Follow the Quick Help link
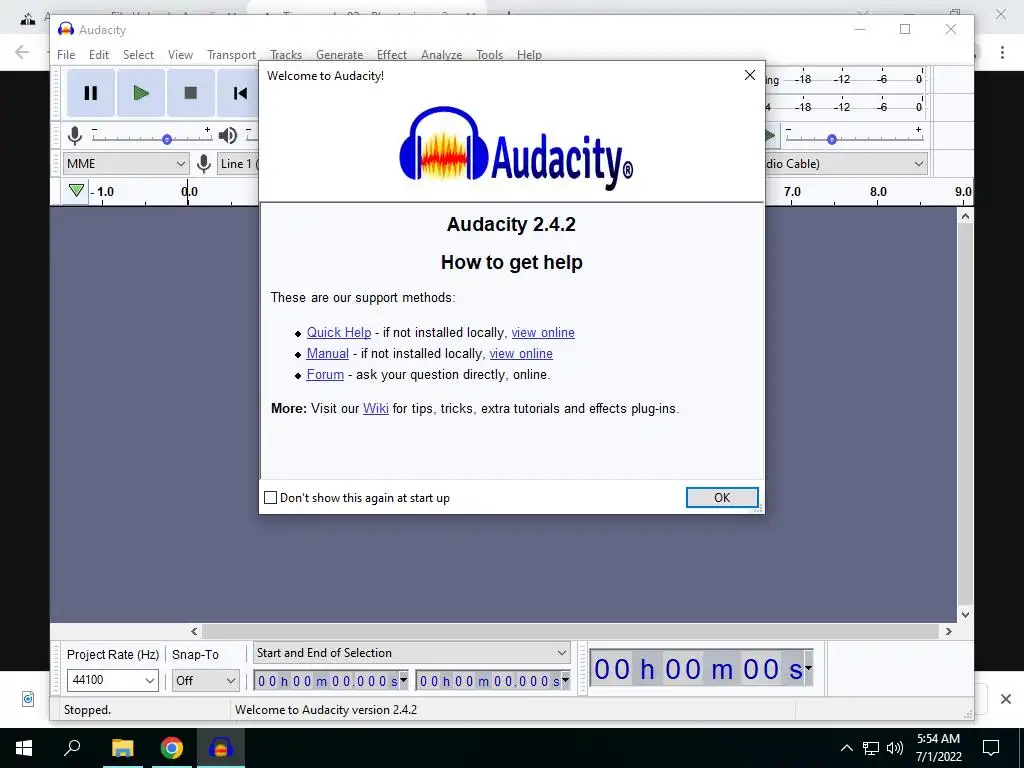 click(339, 332)
